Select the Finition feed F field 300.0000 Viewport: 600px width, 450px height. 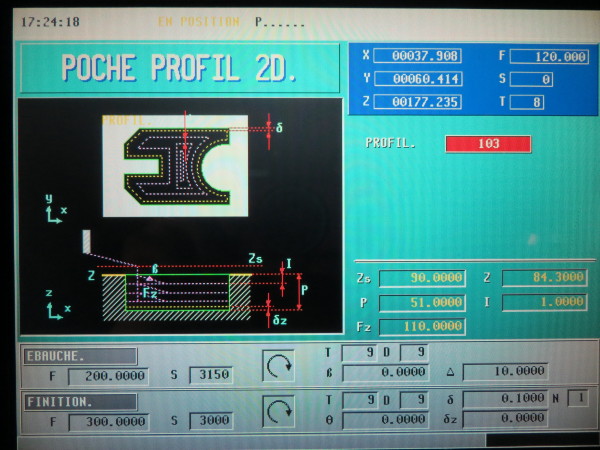point(108,422)
